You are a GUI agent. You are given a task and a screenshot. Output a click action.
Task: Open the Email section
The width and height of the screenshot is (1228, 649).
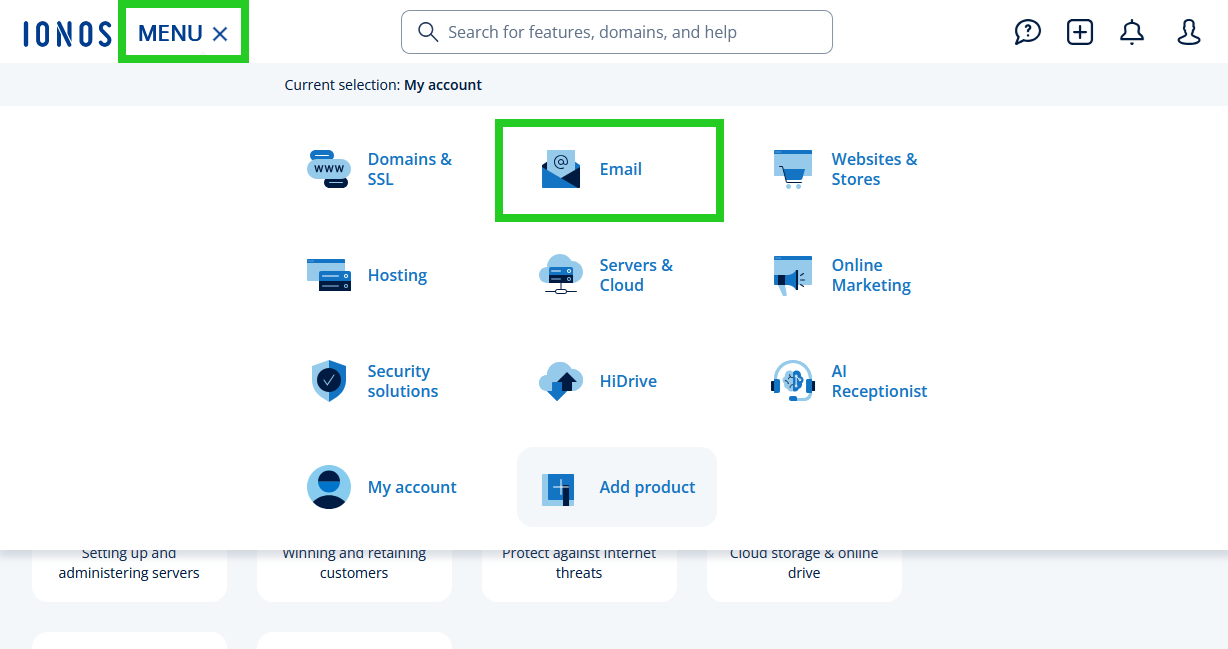pos(609,169)
